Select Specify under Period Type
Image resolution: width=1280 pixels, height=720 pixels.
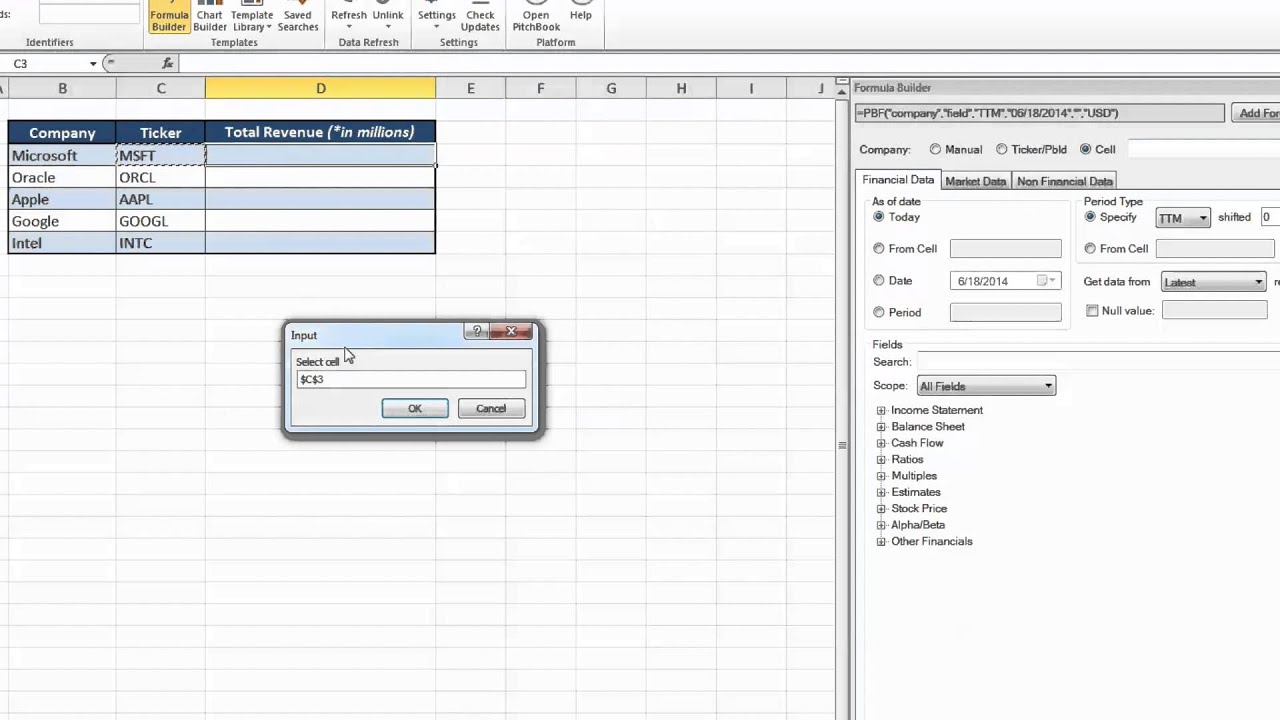(x=1090, y=217)
